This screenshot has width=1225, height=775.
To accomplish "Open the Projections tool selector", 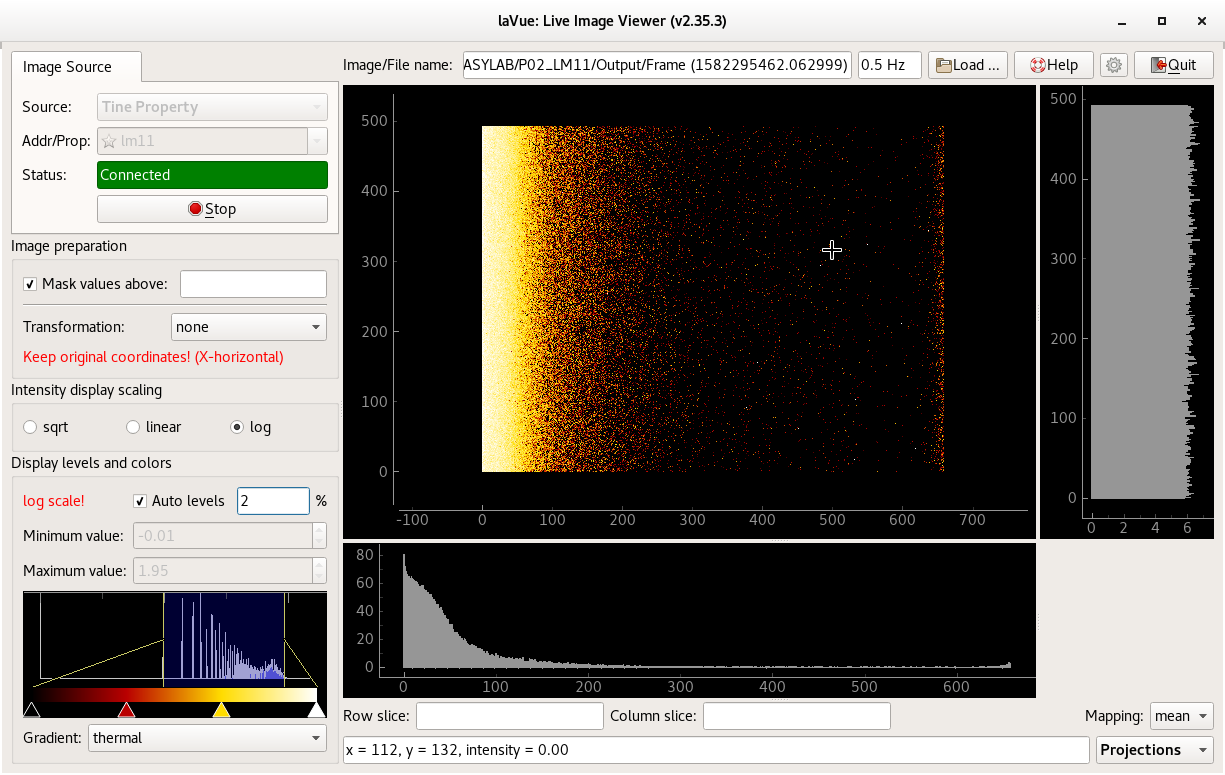I will coord(1154,750).
